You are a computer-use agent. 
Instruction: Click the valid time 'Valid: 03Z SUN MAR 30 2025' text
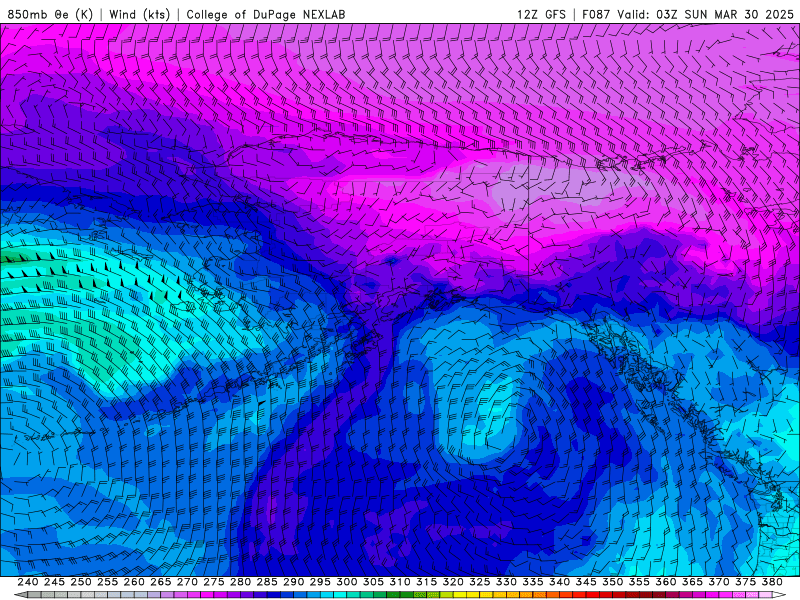pyautogui.click(x=706, y=14)
